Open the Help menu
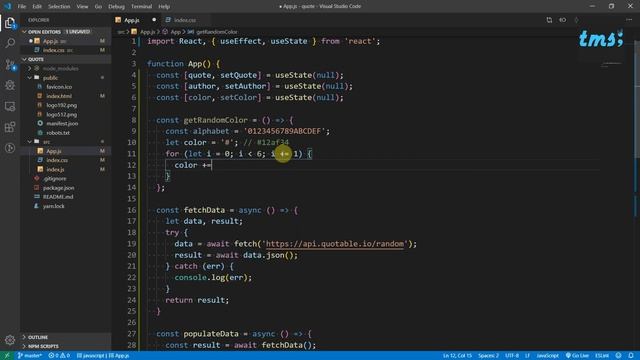This screenshot has width=640, height=360. click(x=164, y=6)
